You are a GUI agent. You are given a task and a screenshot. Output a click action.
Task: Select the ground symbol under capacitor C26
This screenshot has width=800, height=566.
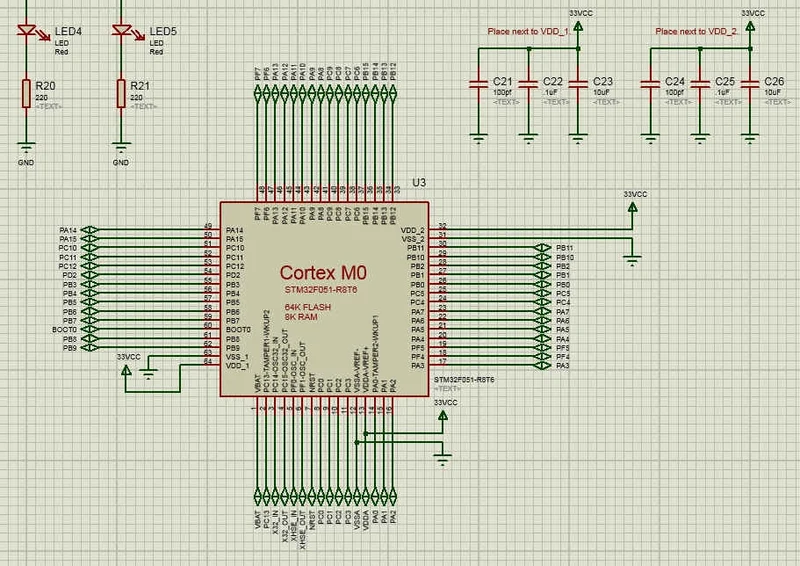pos(749,139)
